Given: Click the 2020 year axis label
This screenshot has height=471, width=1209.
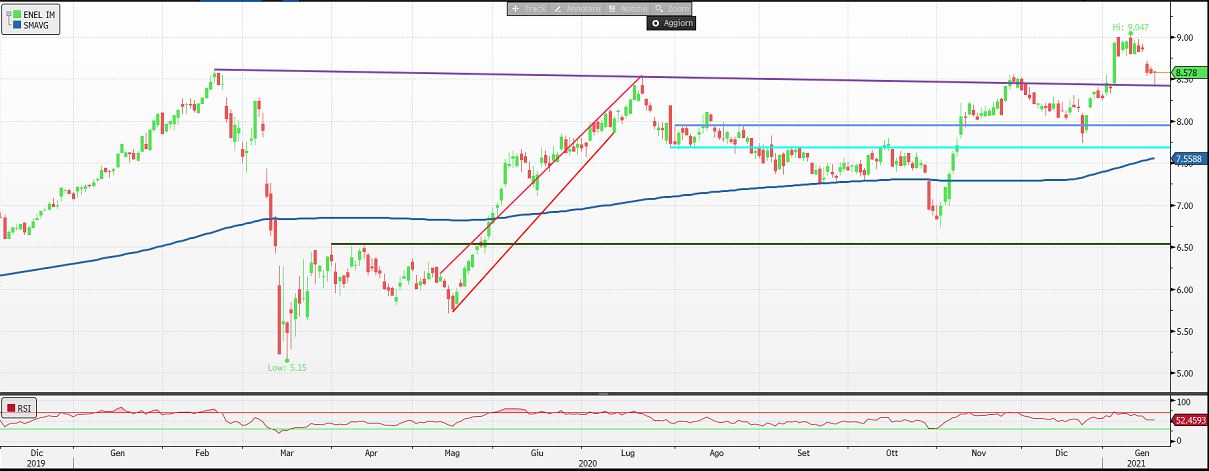Looking at the screenshot, I should click(587, 464).
